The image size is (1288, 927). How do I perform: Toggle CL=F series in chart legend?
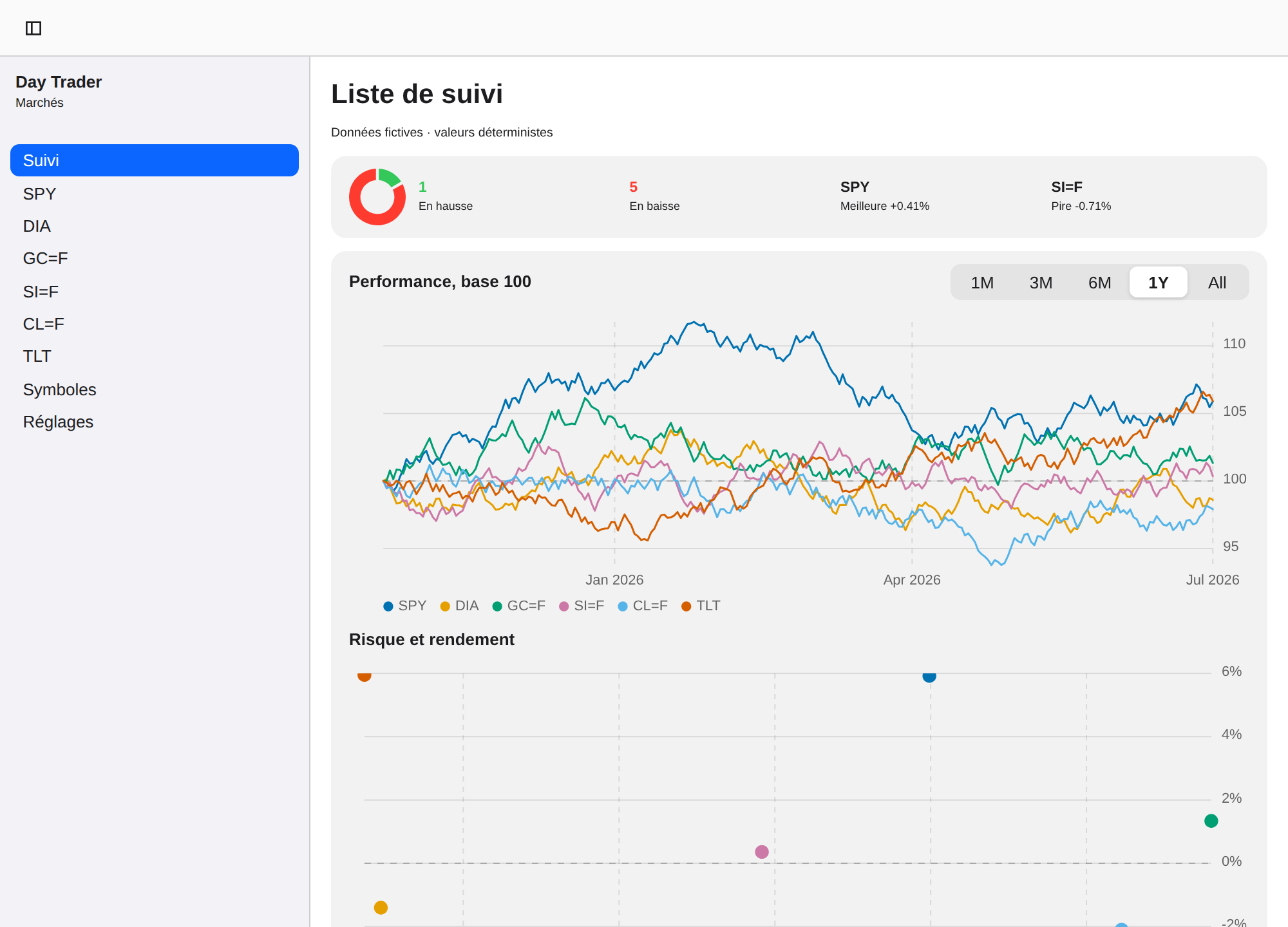[x=642, y=606]
